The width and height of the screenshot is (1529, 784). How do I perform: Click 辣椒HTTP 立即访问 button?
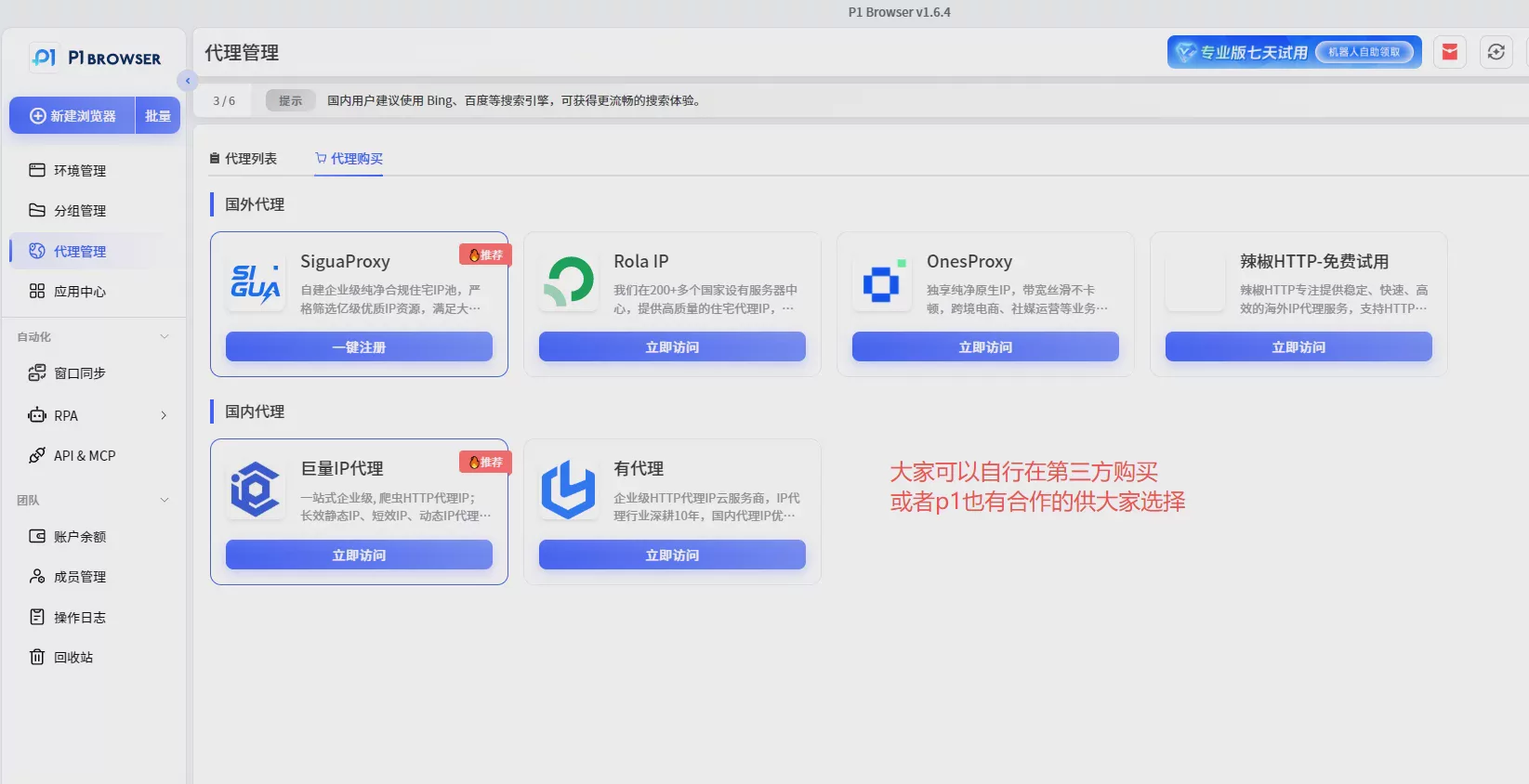[x=1298, y=346]
